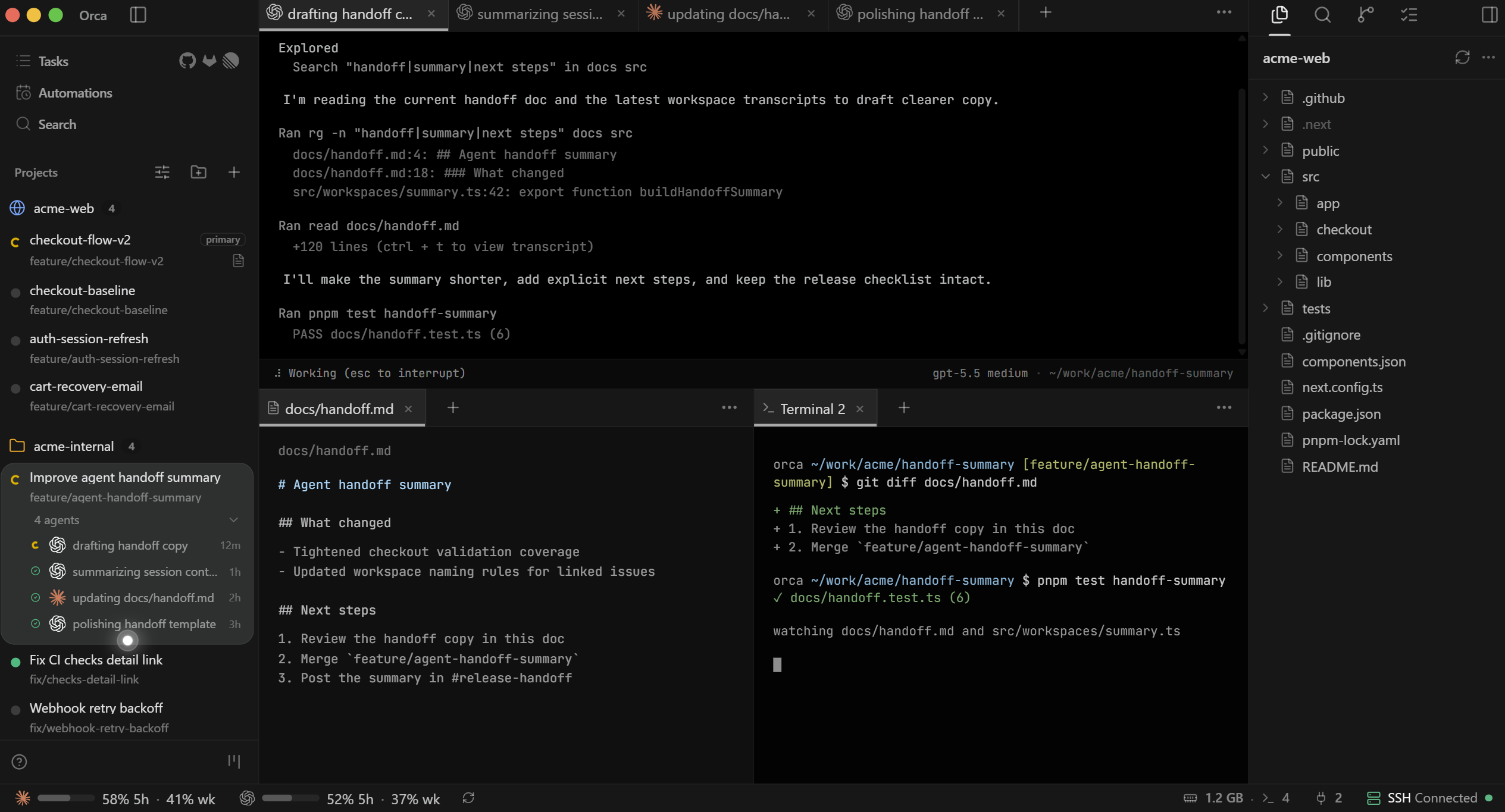Toggle the right sidebar panel icon
Image resolution: width=1505 pixels, height=812 pixels.
[1489, 15]
